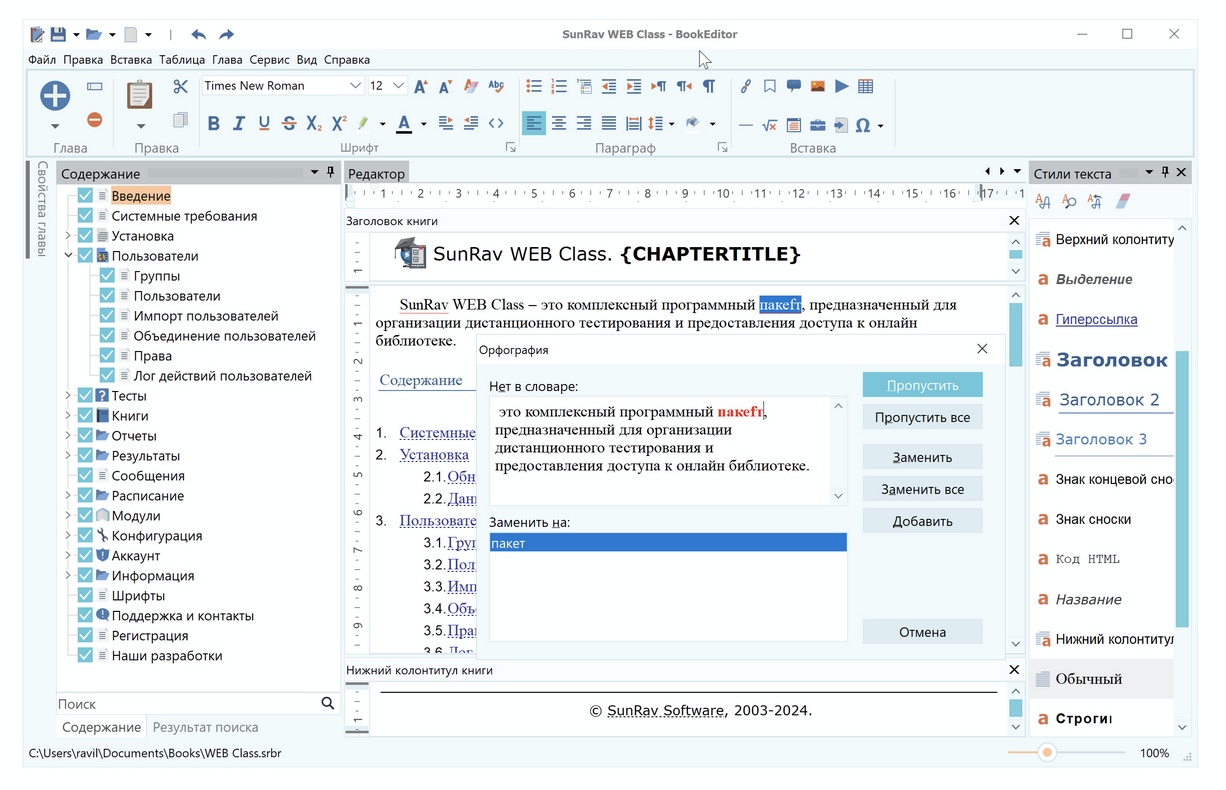Toggle bold formatting

pyautogui.click(x=213, y=124)
